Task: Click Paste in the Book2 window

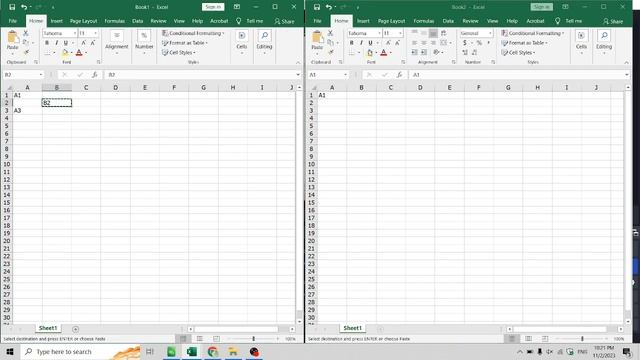Action: (x=317, y=42)
